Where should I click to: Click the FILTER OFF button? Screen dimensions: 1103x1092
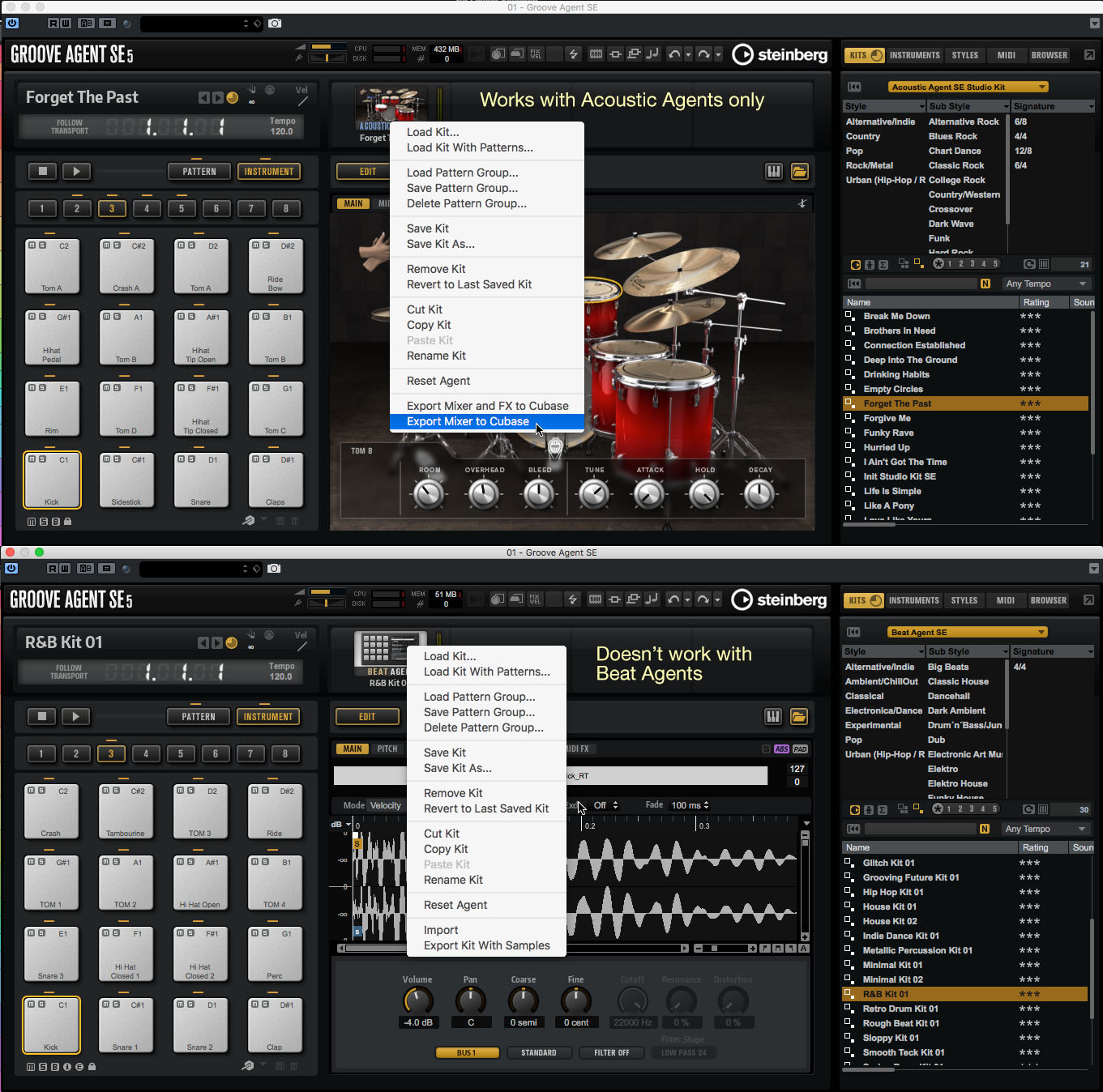[612, 1053]
